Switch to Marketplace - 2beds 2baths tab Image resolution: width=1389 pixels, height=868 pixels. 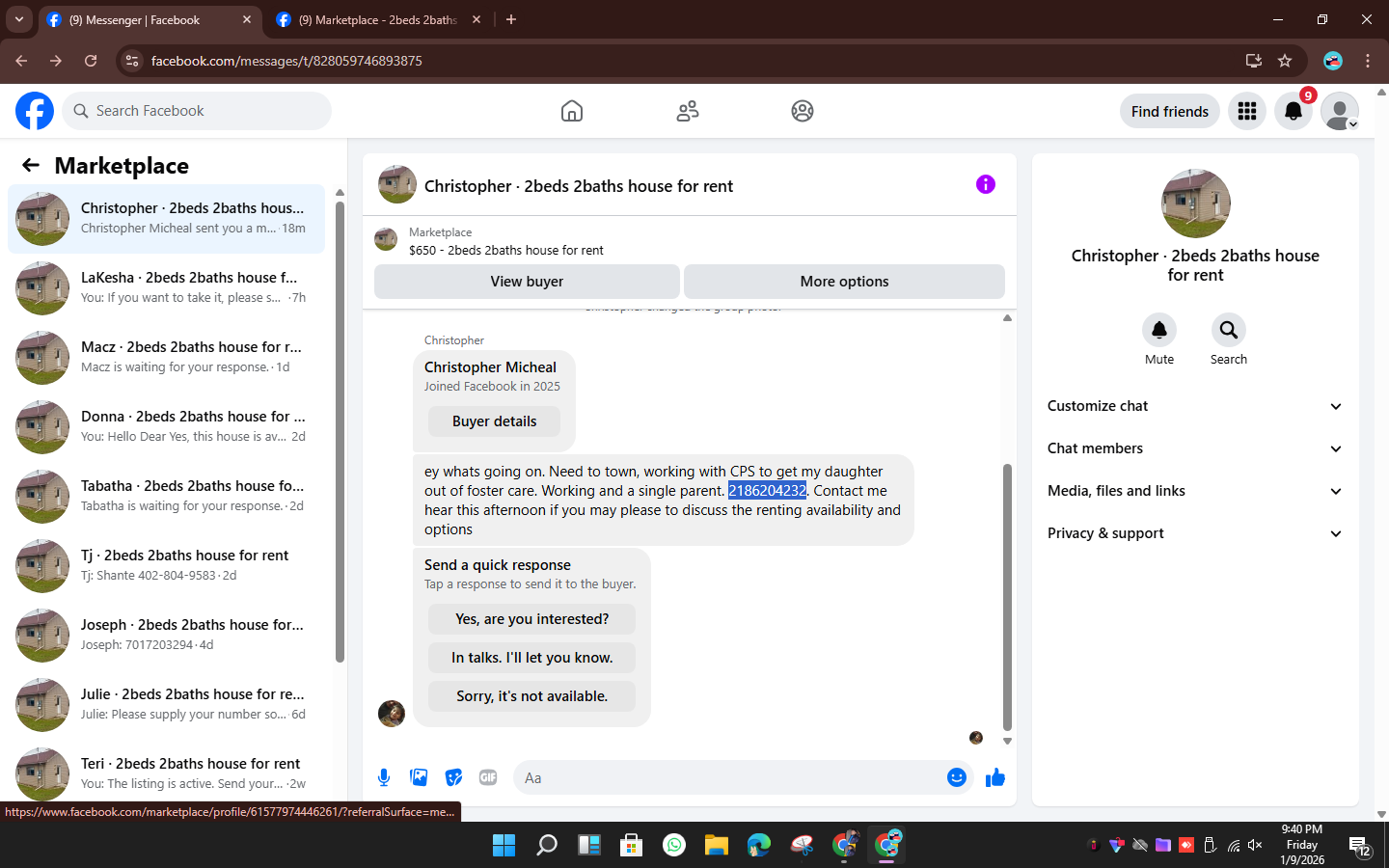[x=378, y=19]
